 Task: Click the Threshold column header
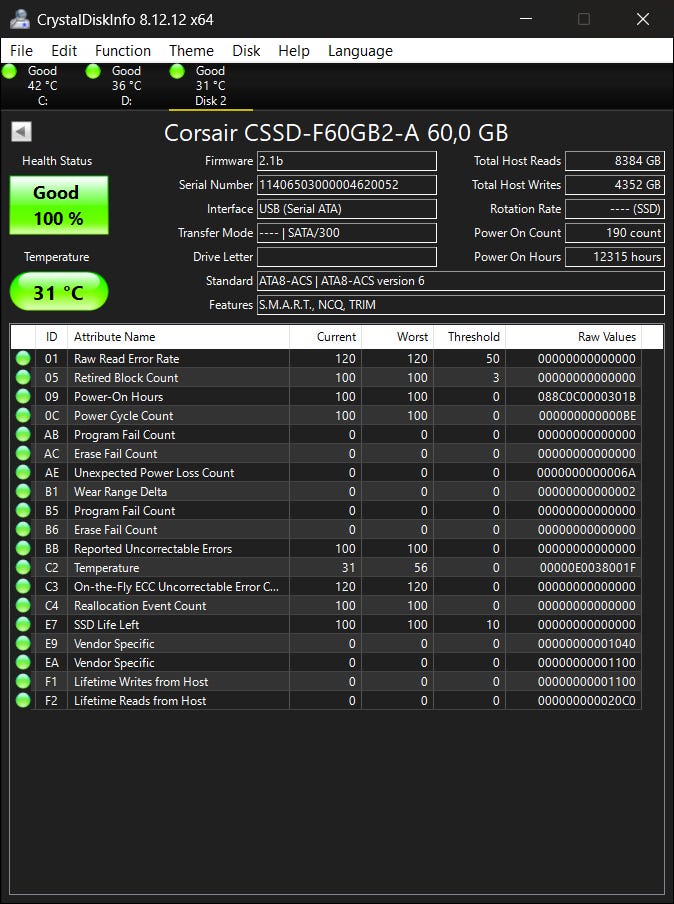pyautogui.click(x=469, y=337)
